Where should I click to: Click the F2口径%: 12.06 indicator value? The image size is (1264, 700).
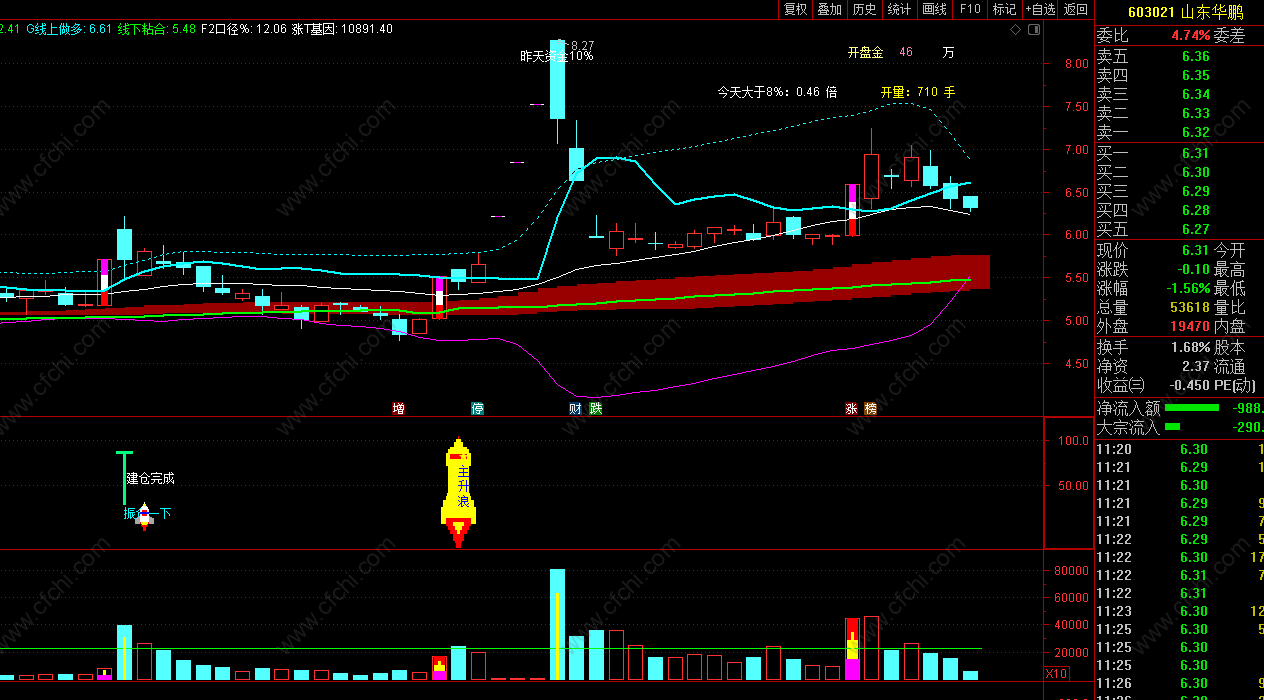click(x=243, y=29)
